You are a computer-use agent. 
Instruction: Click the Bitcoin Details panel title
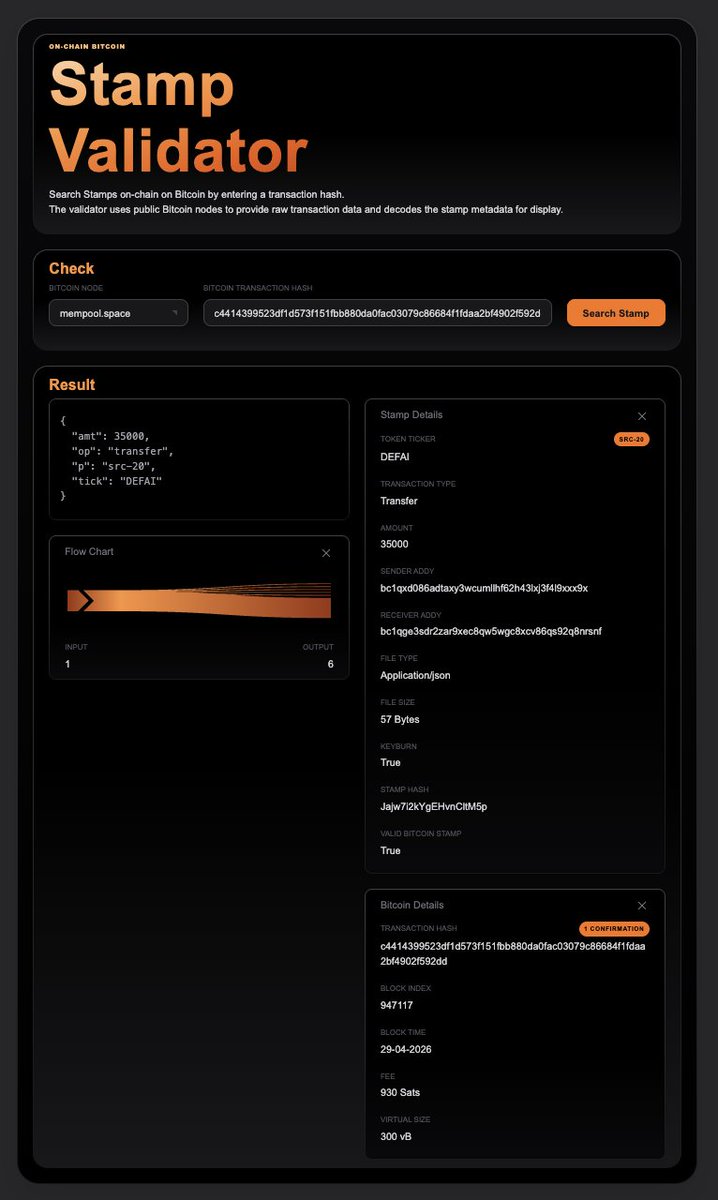(412, 904)
